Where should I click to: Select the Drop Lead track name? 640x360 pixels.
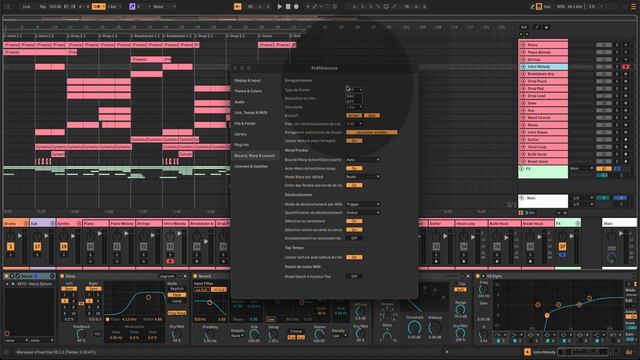click(x=536, y=96)
